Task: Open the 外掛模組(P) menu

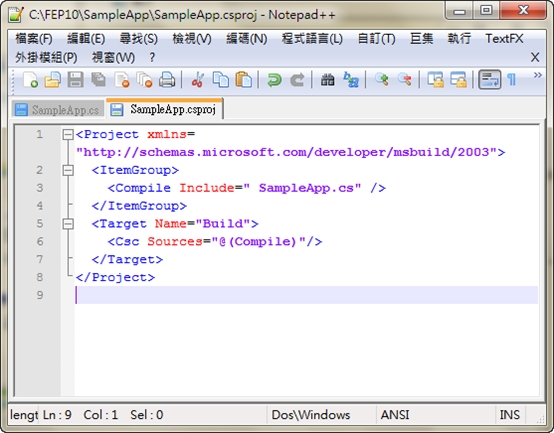Action: click(46, 57)
